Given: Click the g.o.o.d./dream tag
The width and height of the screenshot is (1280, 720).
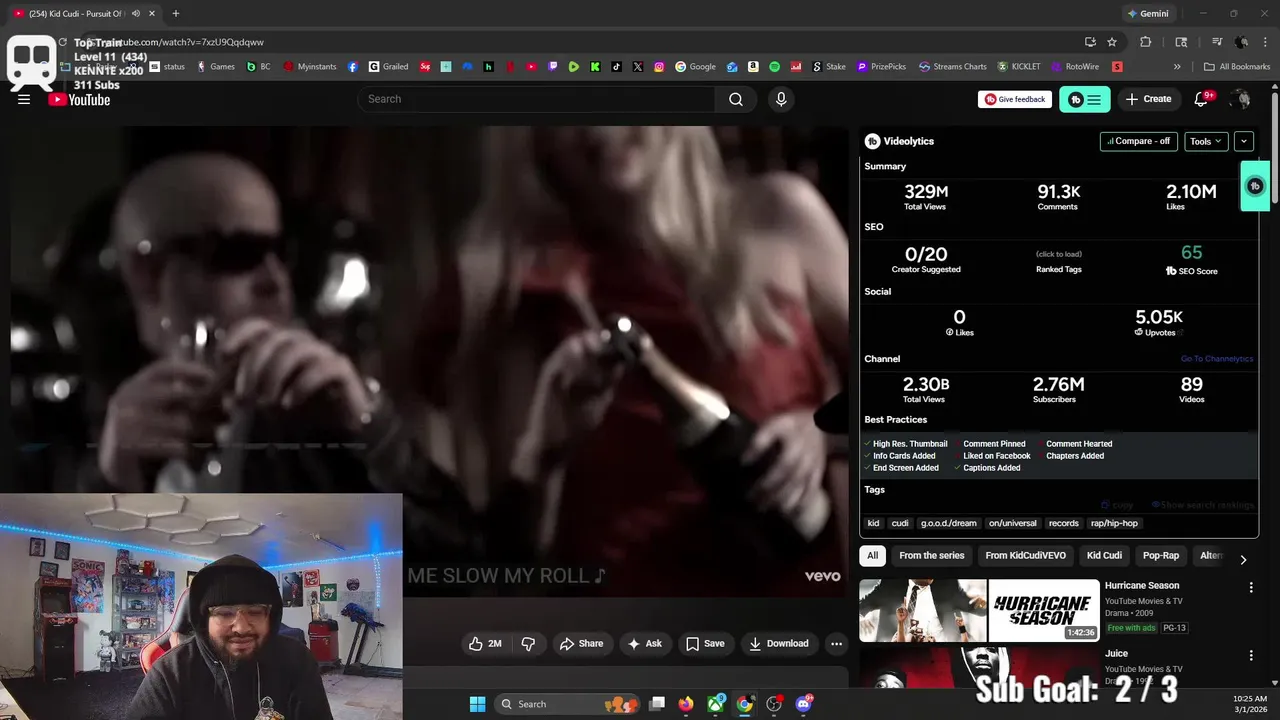Looking at the screenshot, I should tap(948, 523).
